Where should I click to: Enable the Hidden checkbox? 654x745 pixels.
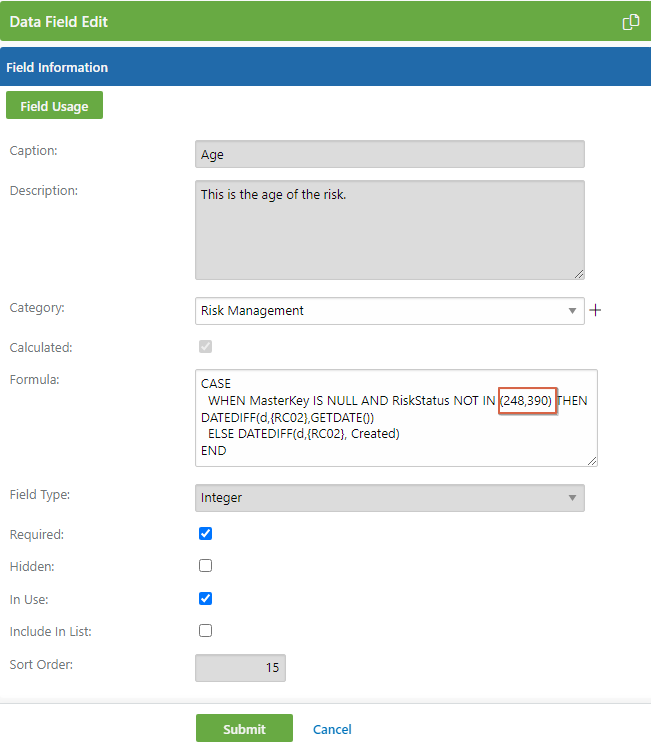click(205, 566)
